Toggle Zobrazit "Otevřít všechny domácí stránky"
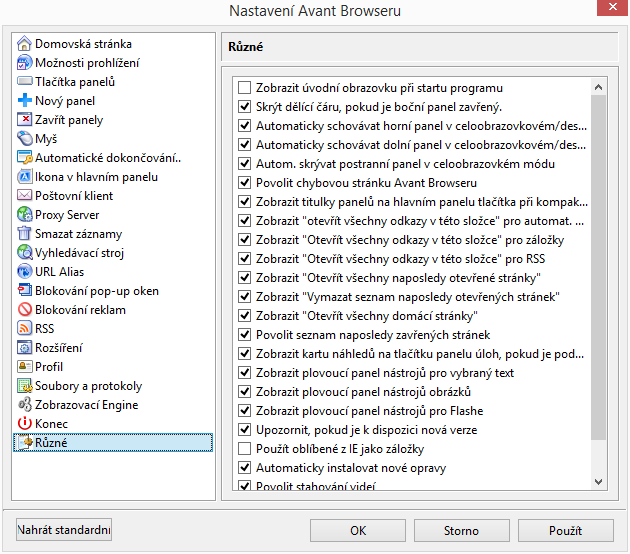The height and width of the screenshot is (554, 630). (244, 315)
